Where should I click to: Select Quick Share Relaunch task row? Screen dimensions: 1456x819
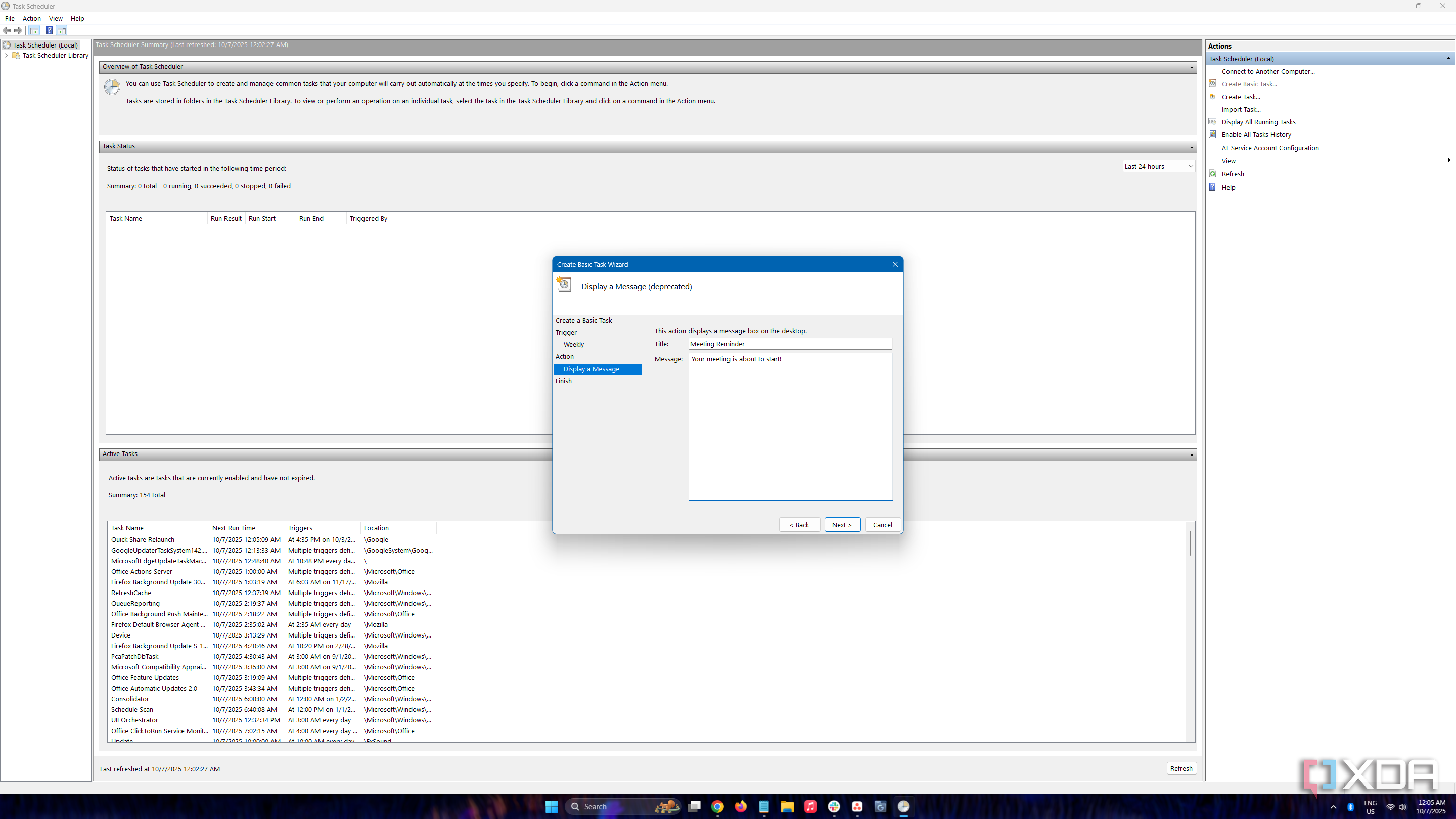click(x=271, y=540)
